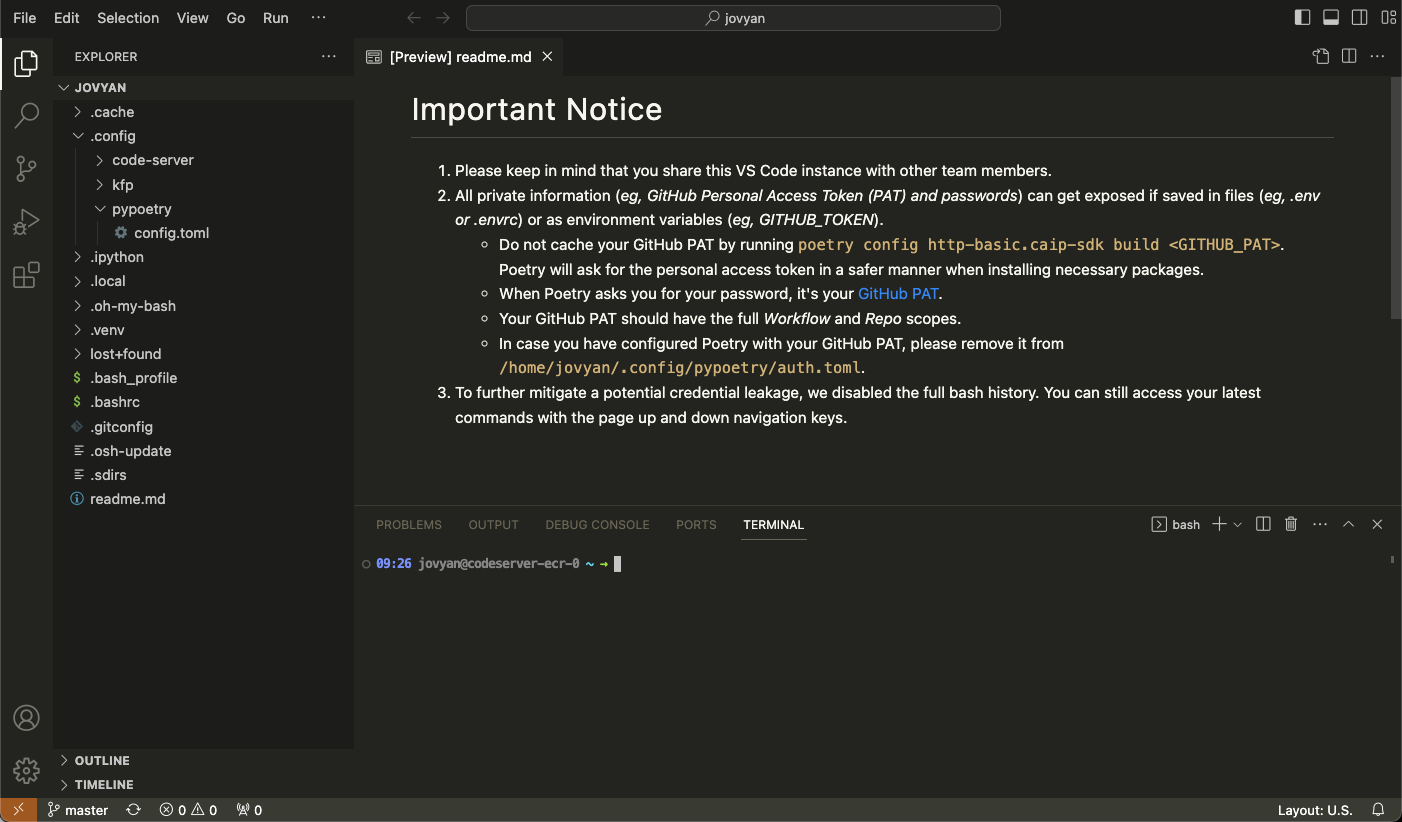The image size is (1402, 822).
Task: Follow the GitHub PAT link
Action: click(x=899, y=294)
